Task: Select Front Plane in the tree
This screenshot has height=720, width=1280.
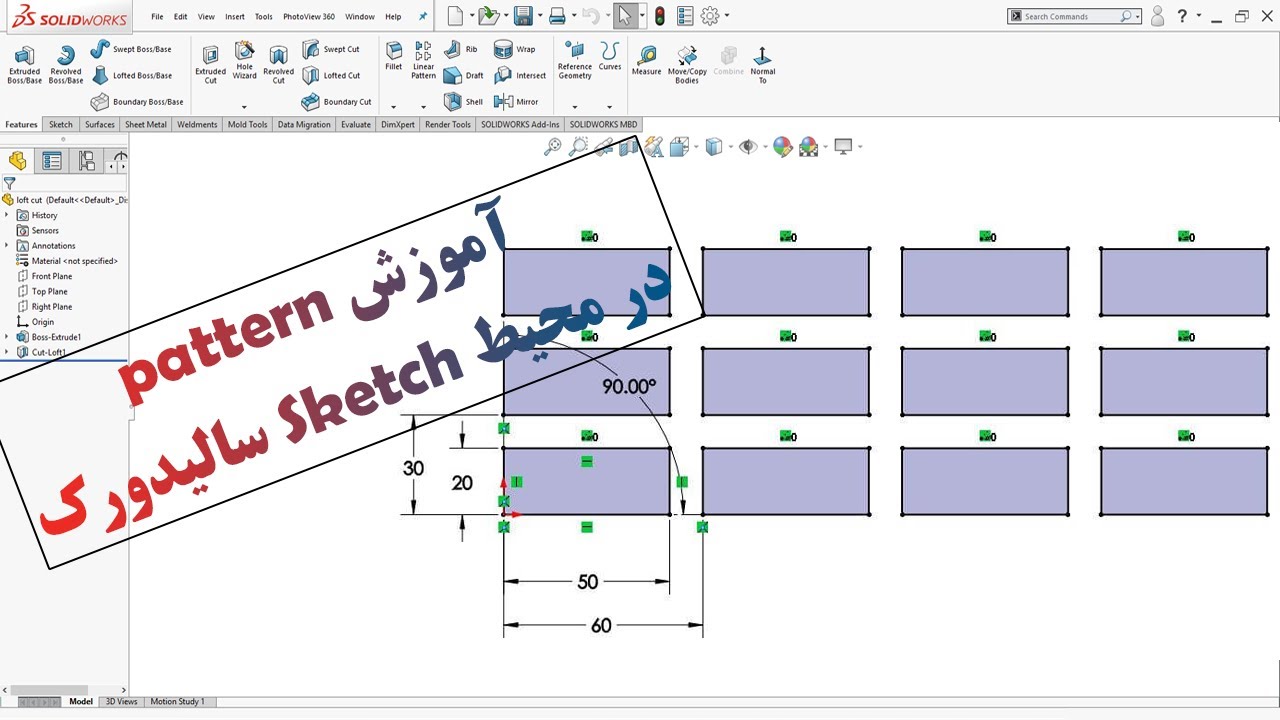Action: coord(45,276)
